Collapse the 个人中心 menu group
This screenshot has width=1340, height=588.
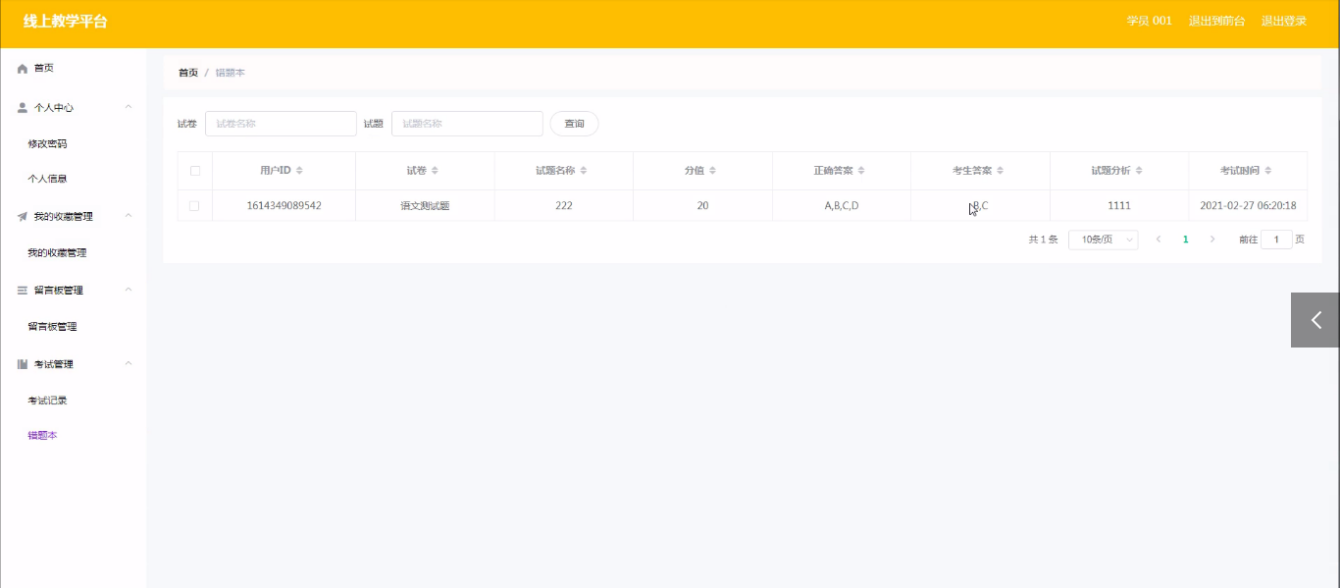click(129, 107)
